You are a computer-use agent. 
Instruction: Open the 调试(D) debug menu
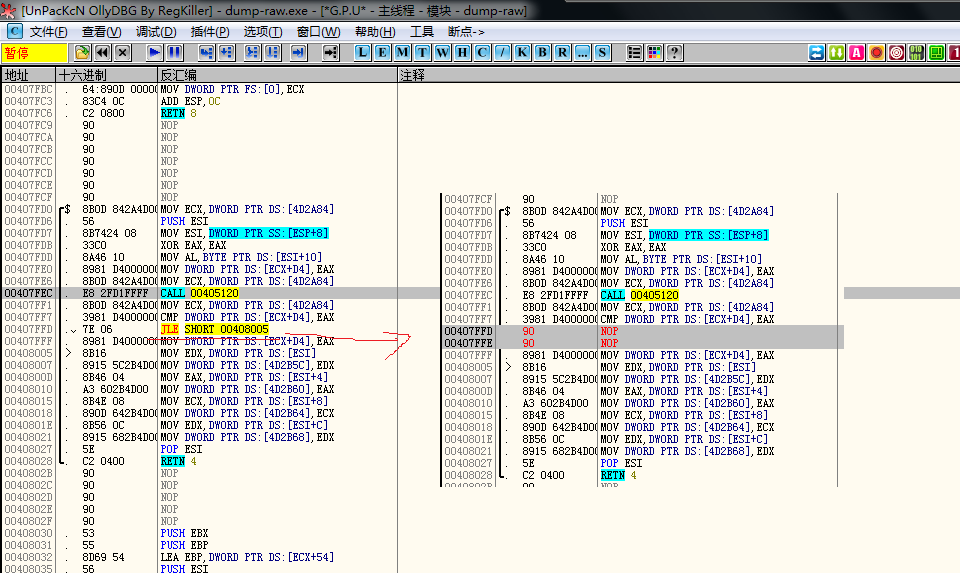click(x=156, y=32)
